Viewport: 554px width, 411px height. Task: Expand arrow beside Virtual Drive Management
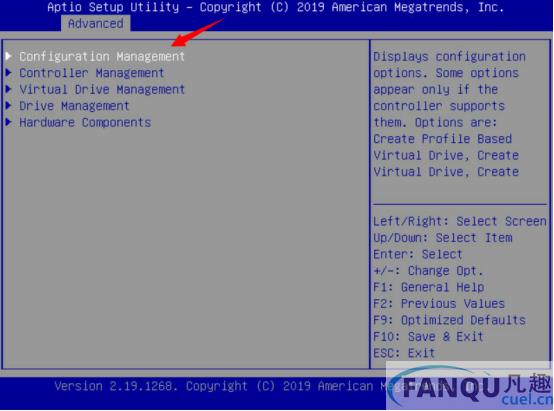[9, 89]
